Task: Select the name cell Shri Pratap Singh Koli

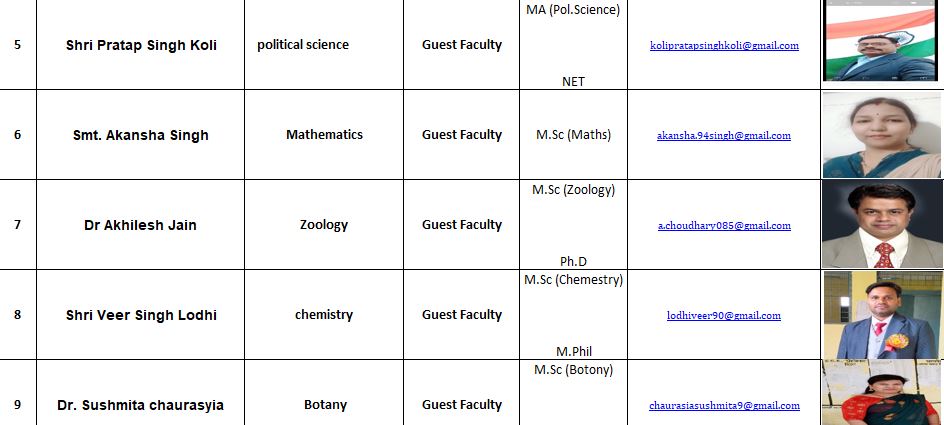Action: [141, 45]
